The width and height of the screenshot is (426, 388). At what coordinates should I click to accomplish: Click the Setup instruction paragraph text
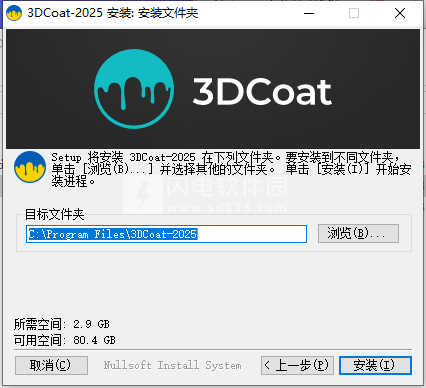[231, 169]
